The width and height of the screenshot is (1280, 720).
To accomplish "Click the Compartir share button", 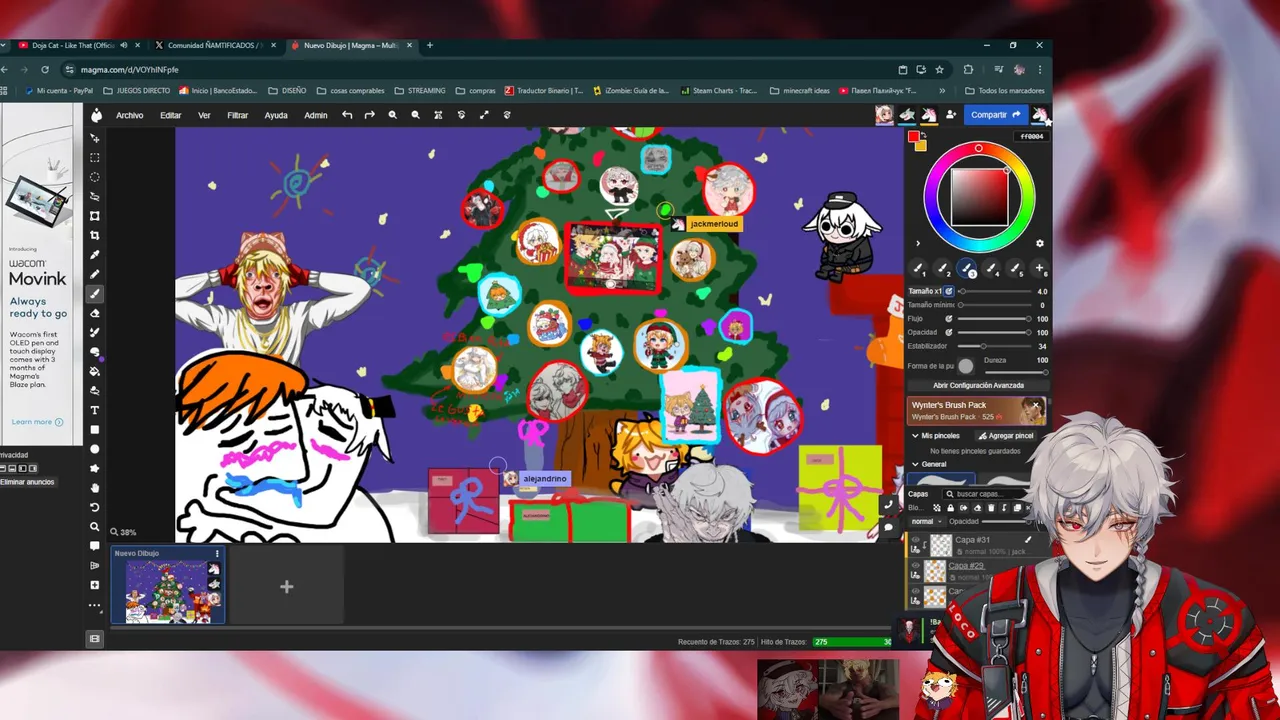I will click(996, 115).
